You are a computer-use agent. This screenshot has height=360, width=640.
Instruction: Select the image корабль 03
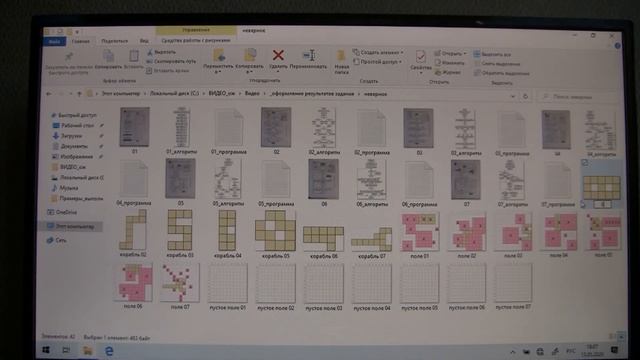point(180,234)
